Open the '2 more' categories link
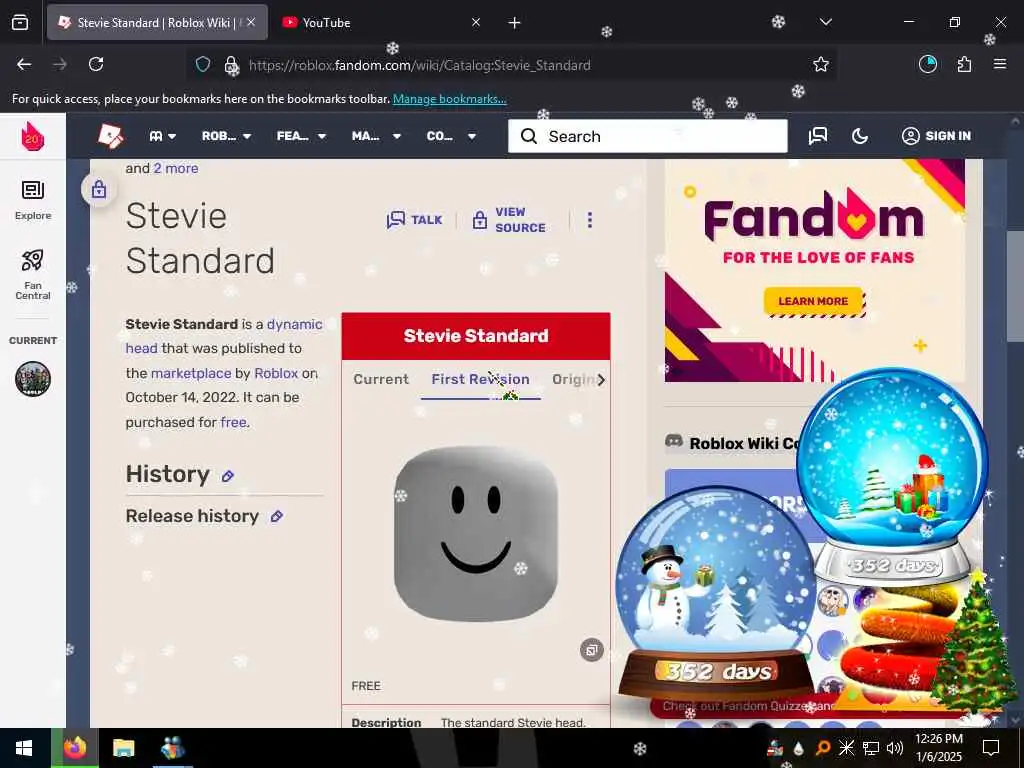Screen dimensions: 1024x768 point(176,168)
